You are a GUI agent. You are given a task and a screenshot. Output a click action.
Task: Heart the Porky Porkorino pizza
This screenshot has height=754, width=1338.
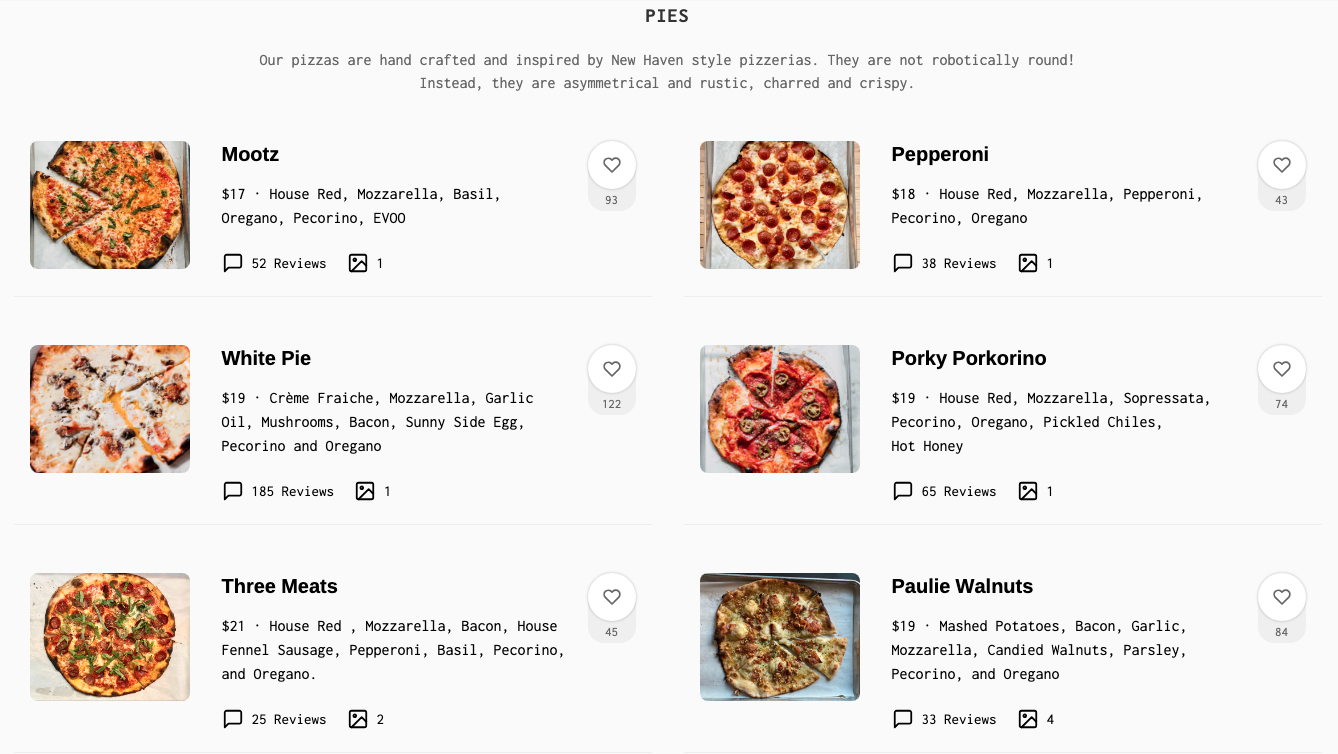point(1282,369)
